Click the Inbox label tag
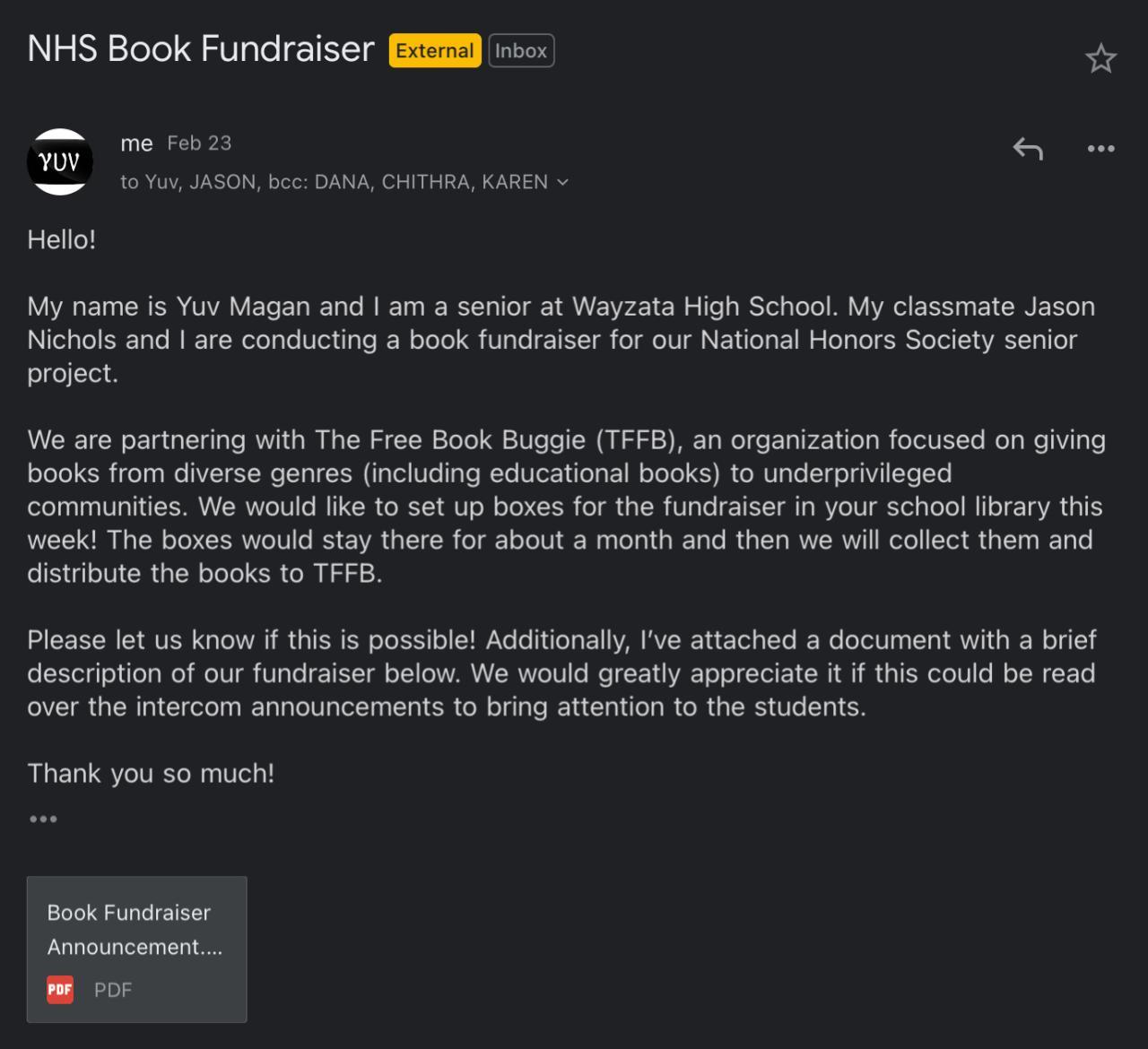This screenshot has height=1049, width=1148. [x=521, y=51]
